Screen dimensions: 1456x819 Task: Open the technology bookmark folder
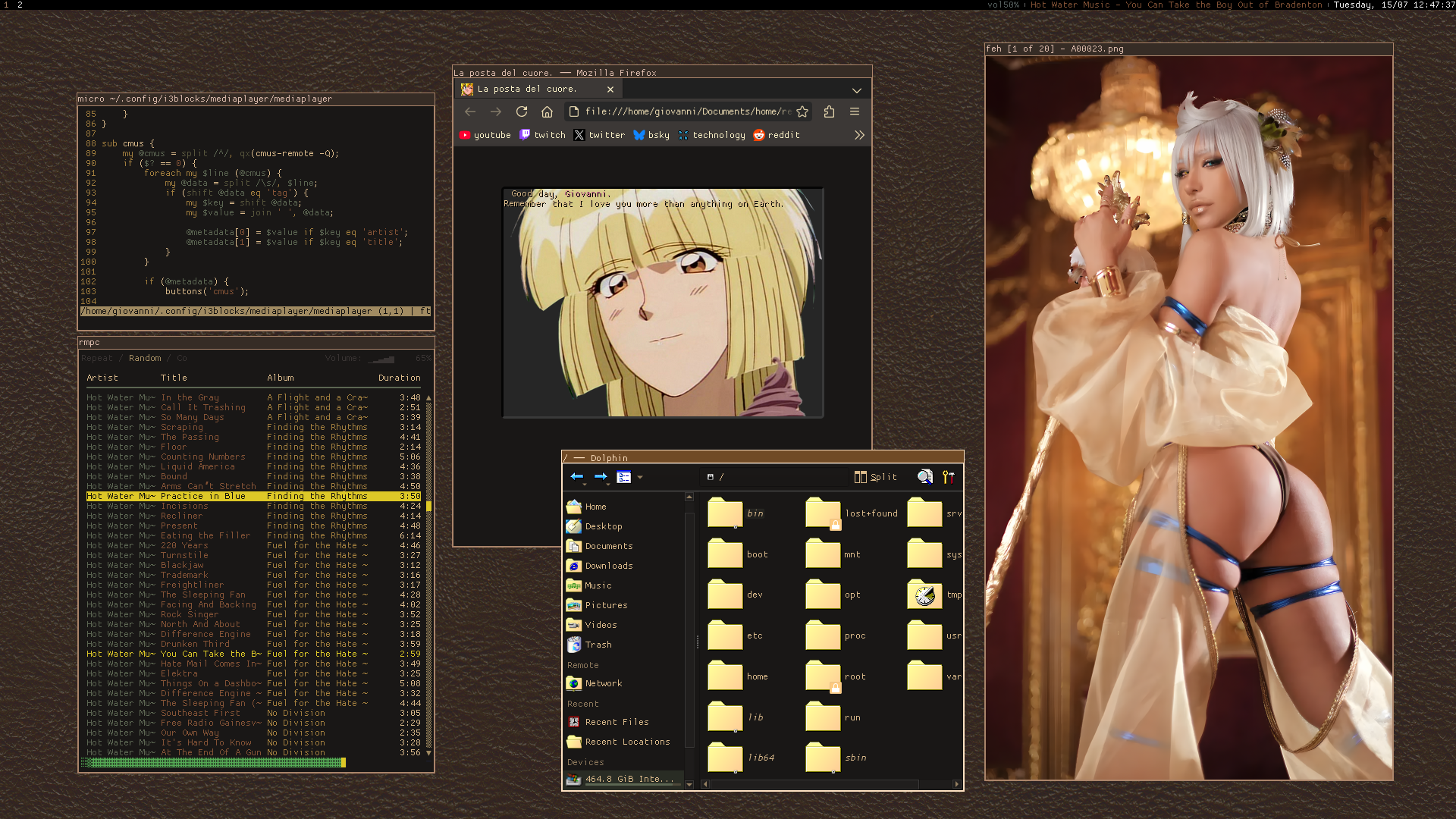click(x=711, y=135)
